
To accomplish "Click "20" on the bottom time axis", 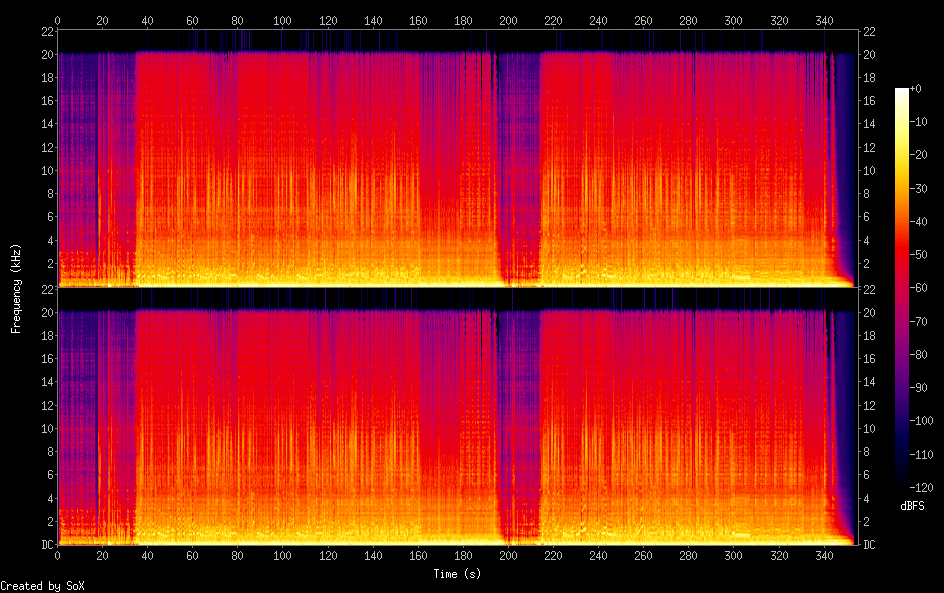I will coord(102,556).
